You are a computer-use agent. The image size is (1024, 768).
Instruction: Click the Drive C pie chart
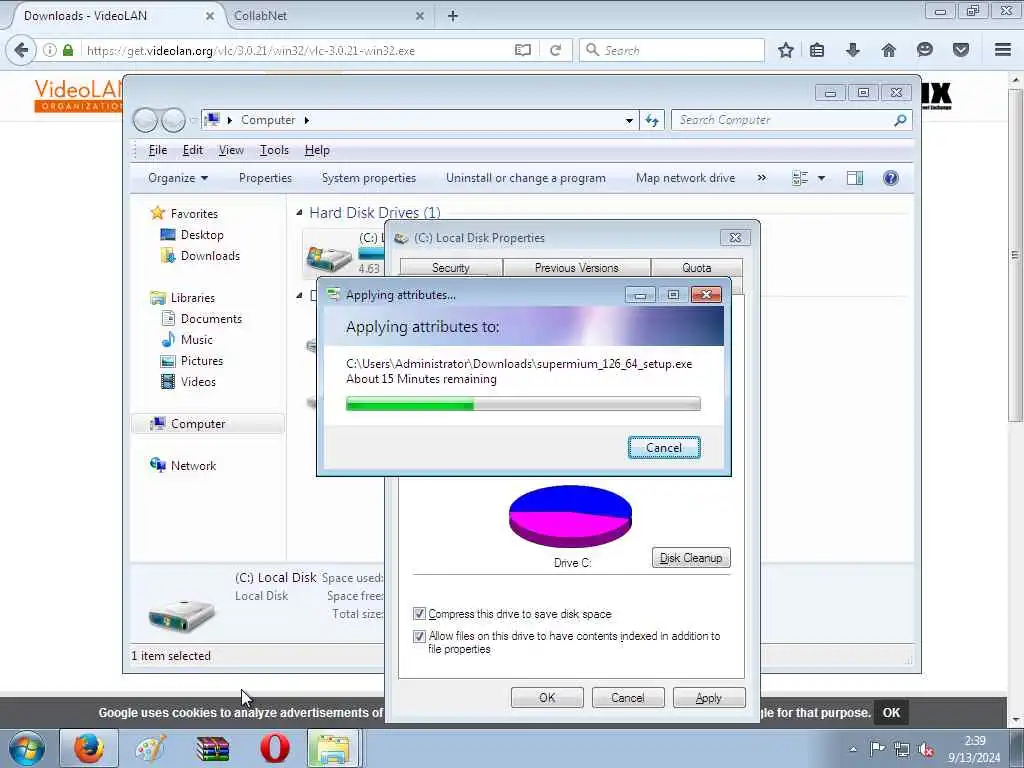pyautogui.click(x=570, y=517)
